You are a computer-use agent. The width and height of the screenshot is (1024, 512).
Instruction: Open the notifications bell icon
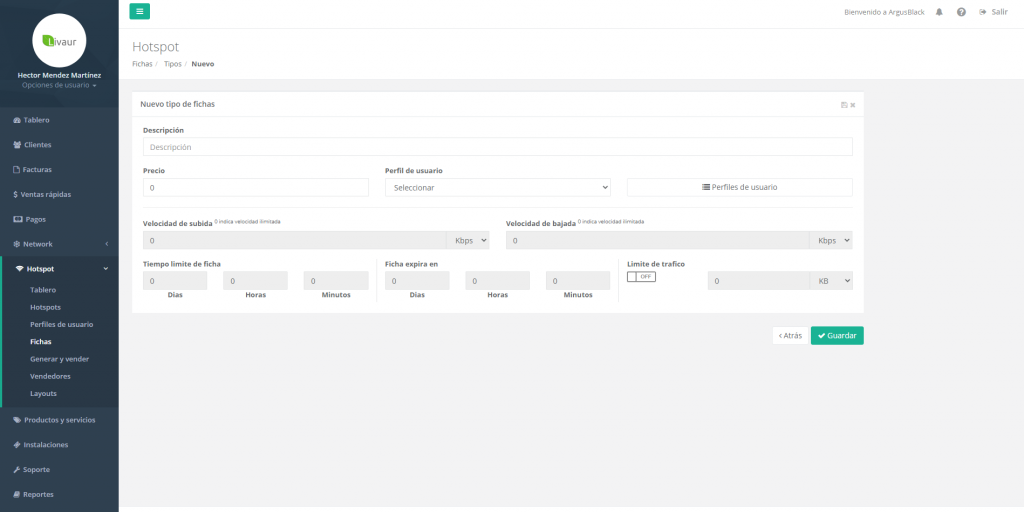939,12
